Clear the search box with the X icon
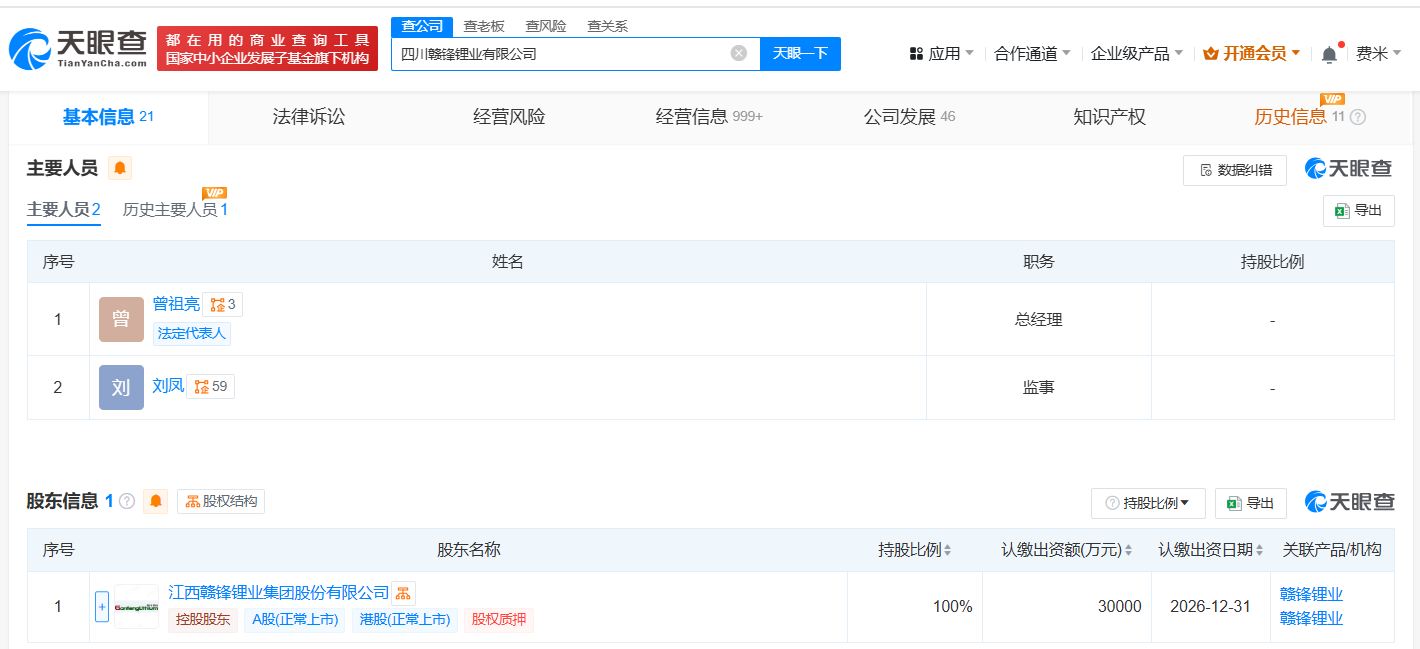This screenshot has width=1420, height=649. (x=739, y=54)
